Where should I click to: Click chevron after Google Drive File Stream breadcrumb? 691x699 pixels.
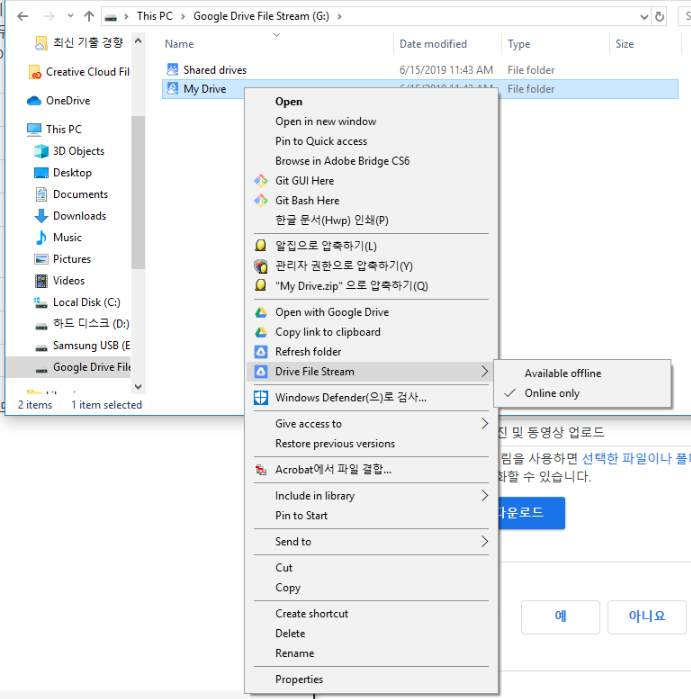[340, 16]
